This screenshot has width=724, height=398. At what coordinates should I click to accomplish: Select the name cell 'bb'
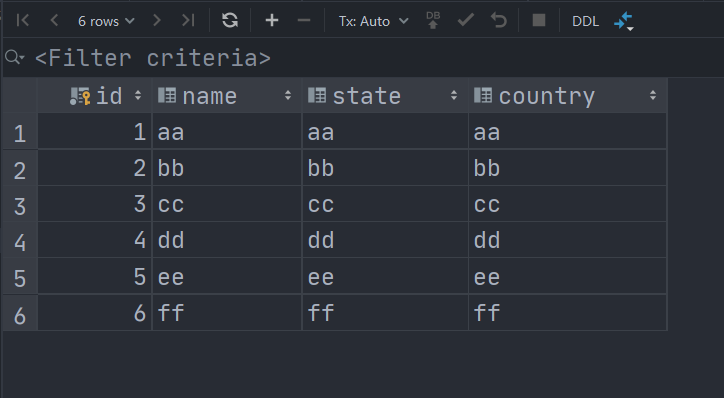(x=227, y=168)
